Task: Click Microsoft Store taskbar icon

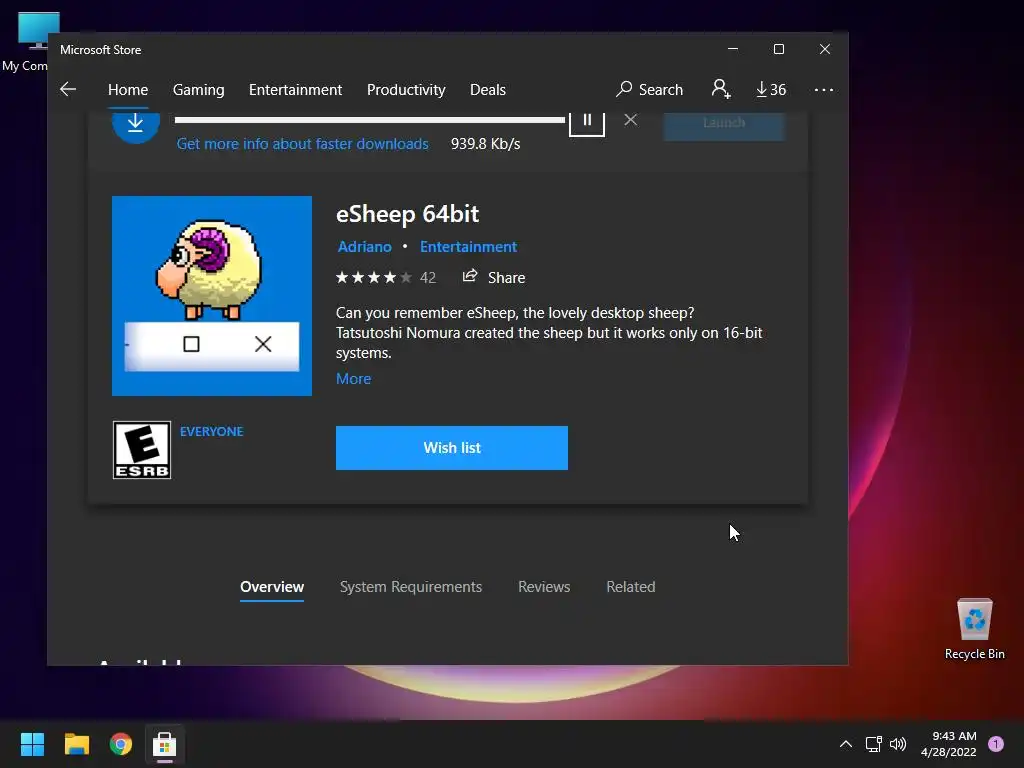Action: click(165, 744)
